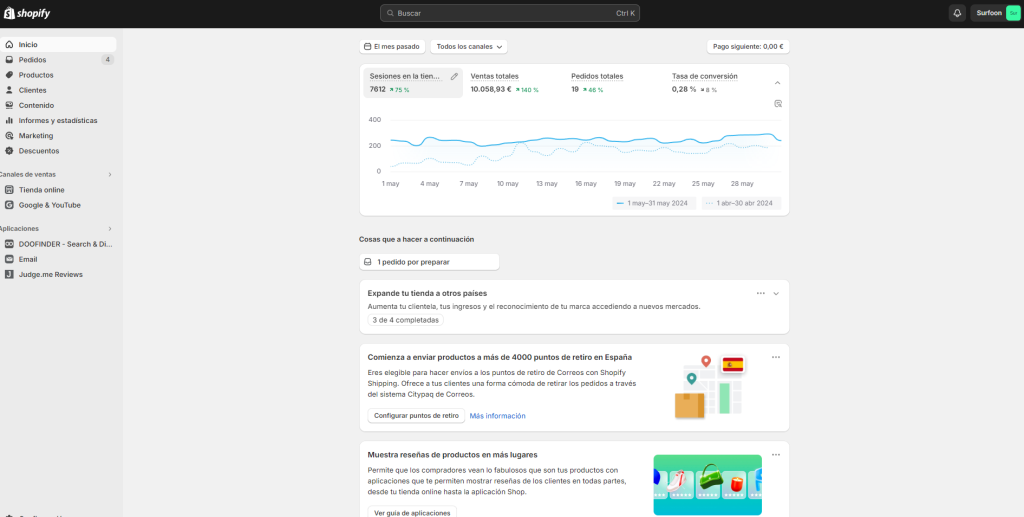Click the pencil edit icon on Sesiones card
The image size is (1024, 517).
[x=454, y=76]
